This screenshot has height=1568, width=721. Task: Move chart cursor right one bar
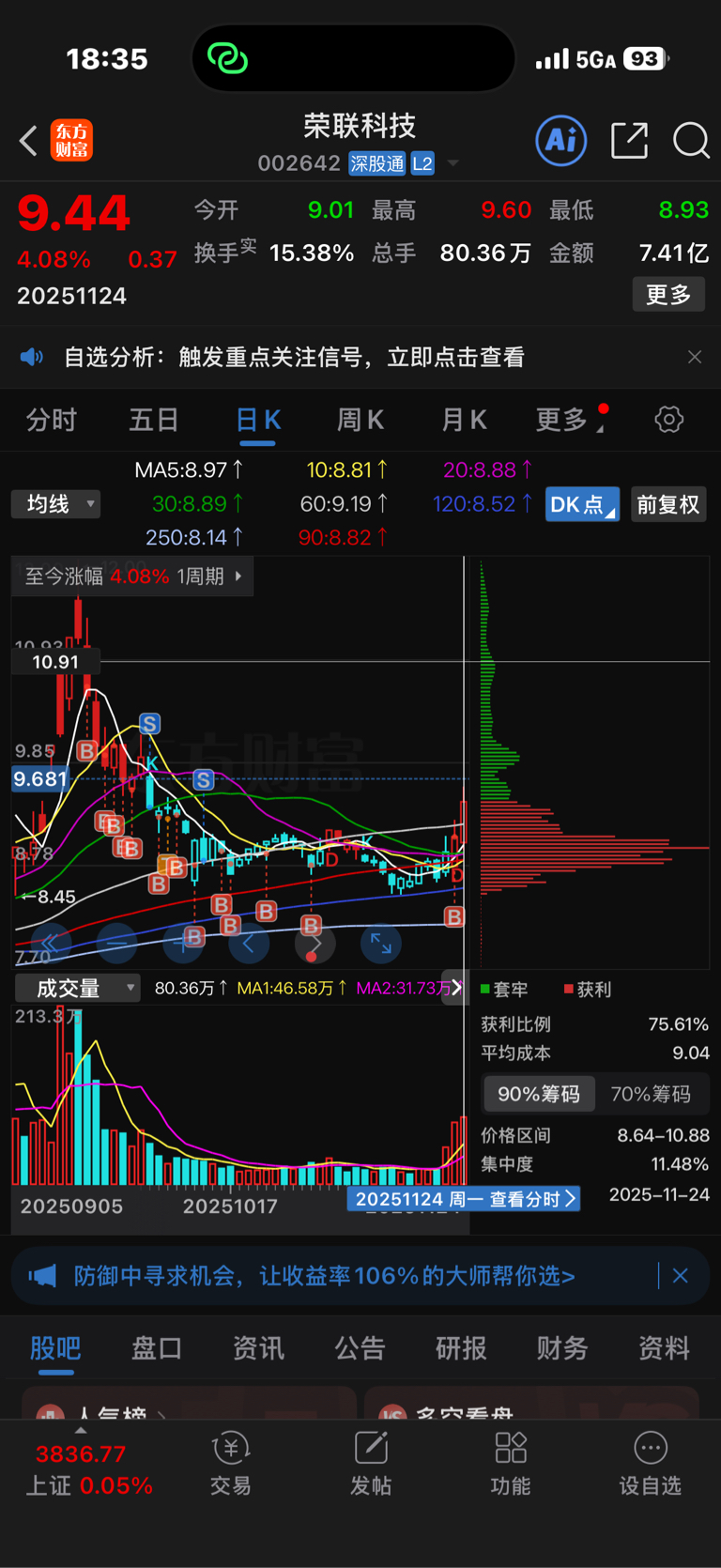click(x=314, y=943)
